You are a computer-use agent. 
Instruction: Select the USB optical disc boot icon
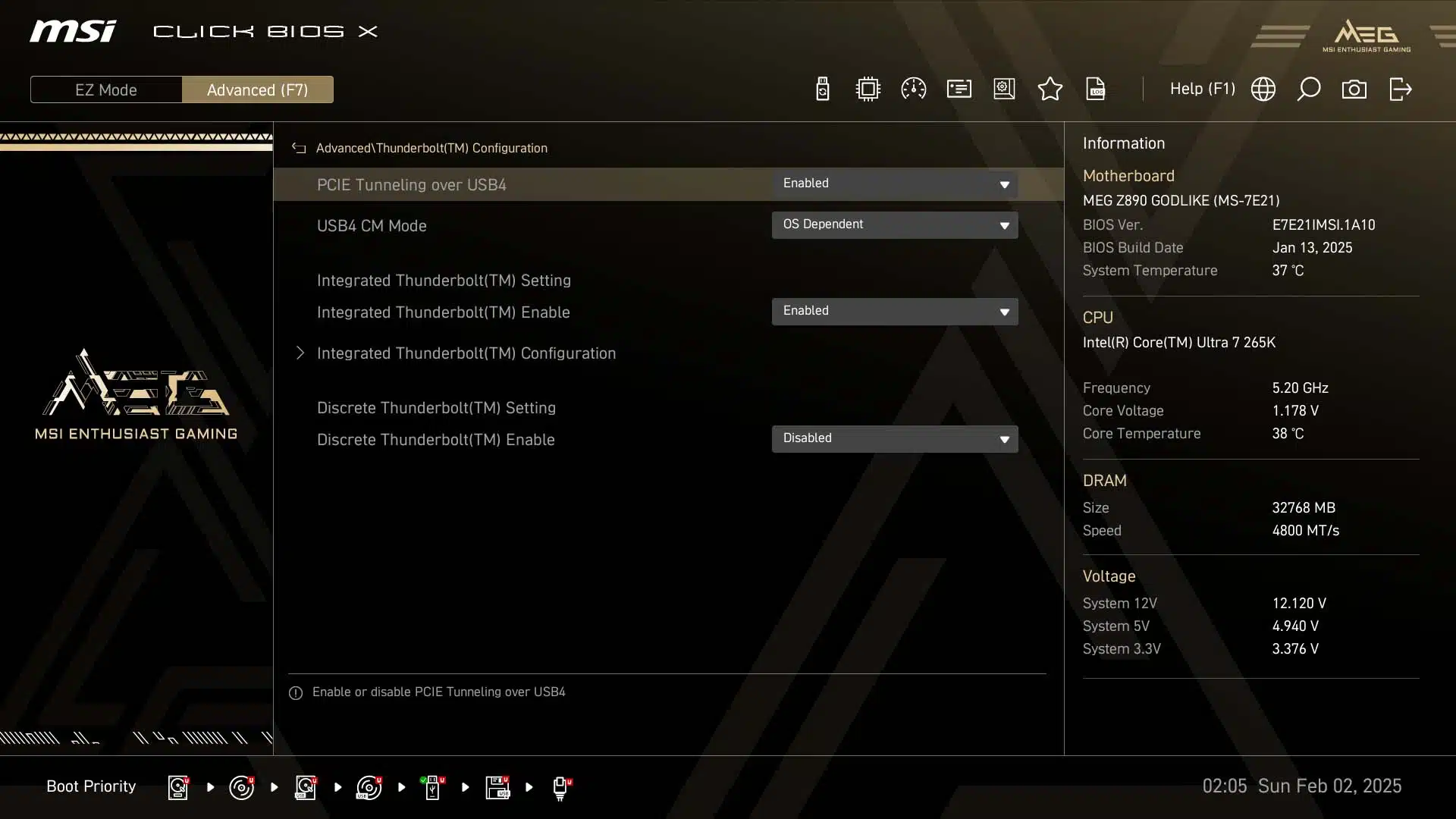[x=369, y=787]
